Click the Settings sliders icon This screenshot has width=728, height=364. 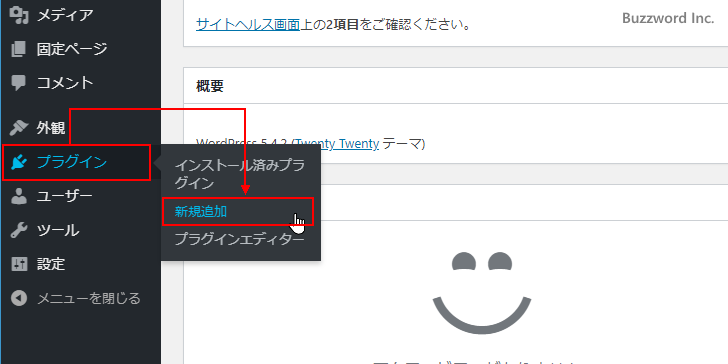point(19,264)
